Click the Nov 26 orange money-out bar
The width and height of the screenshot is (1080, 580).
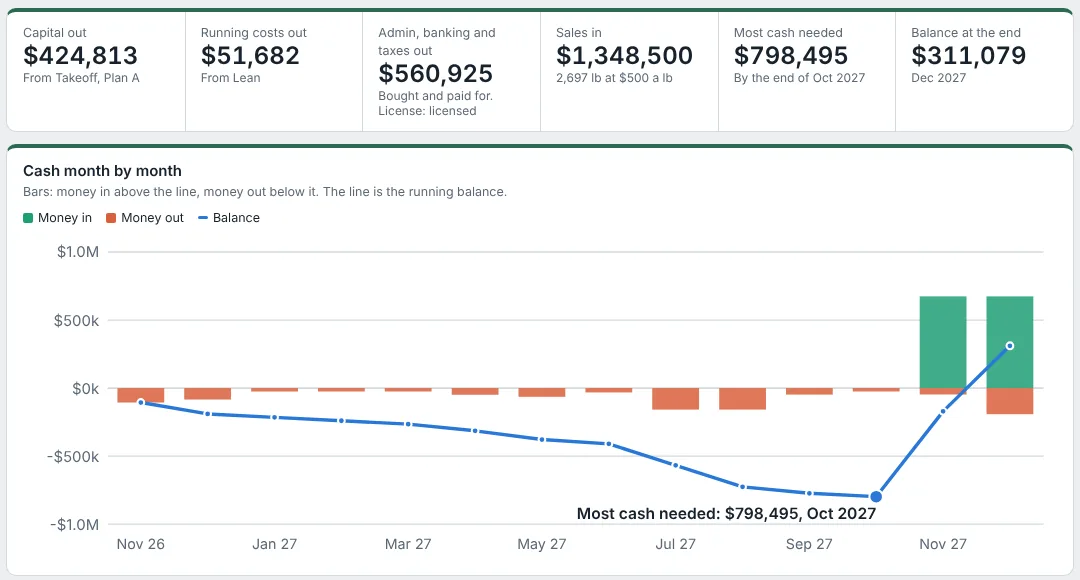(x=141, y=395)
